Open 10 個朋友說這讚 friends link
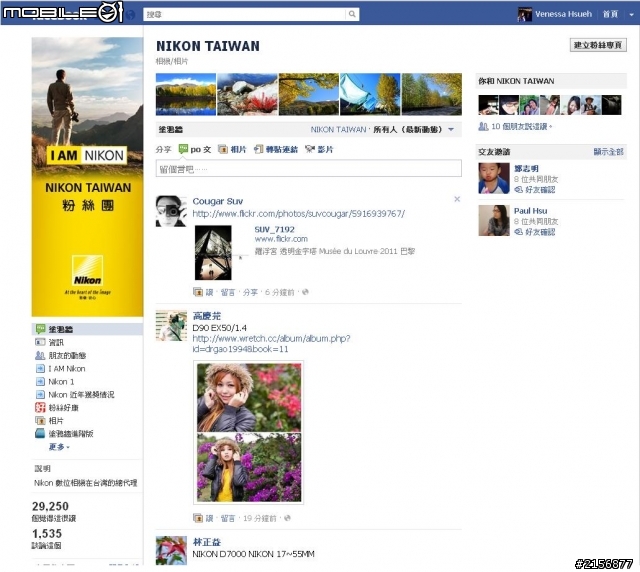 pyautogui.click(x=521, y=127)
